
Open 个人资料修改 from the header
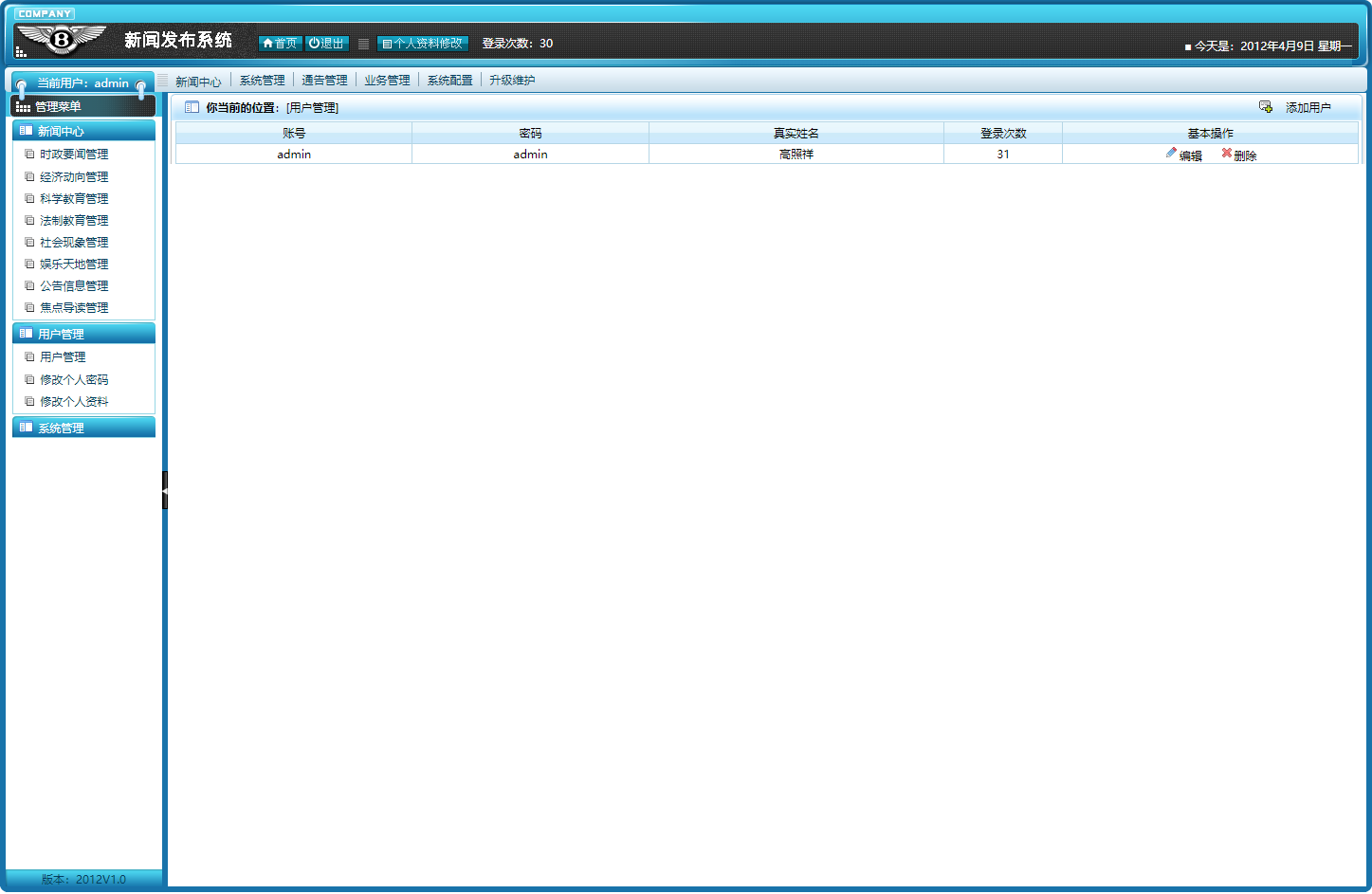point(423,44)
